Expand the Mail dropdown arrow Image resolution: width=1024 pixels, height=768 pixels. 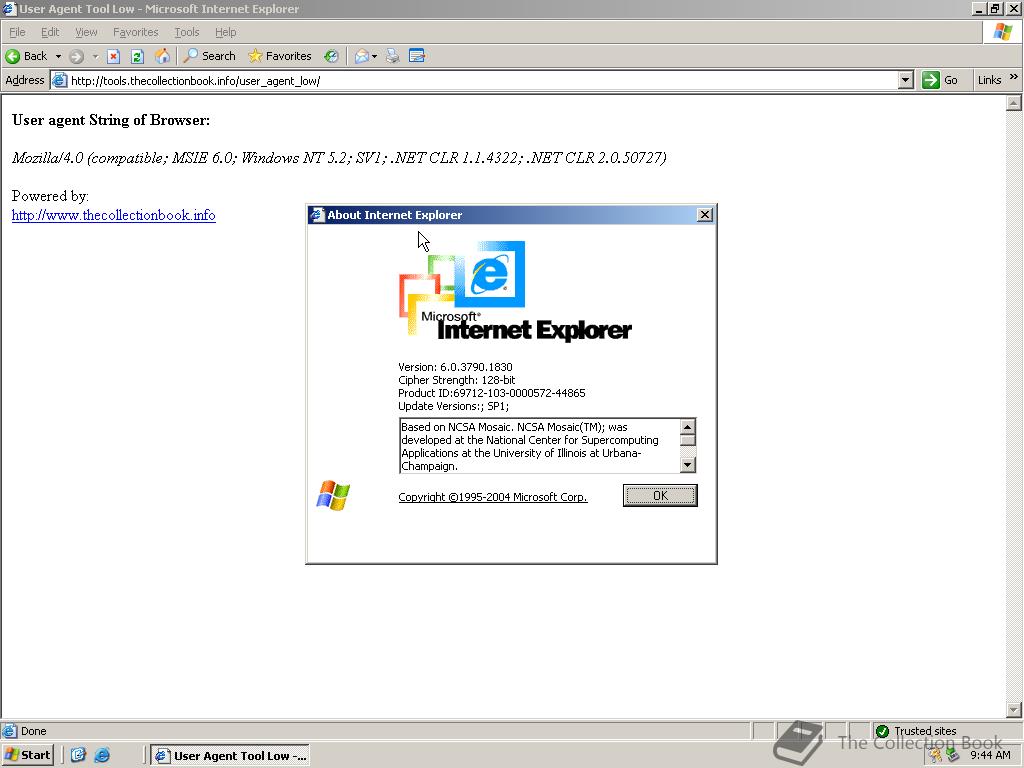pos(374,56)
